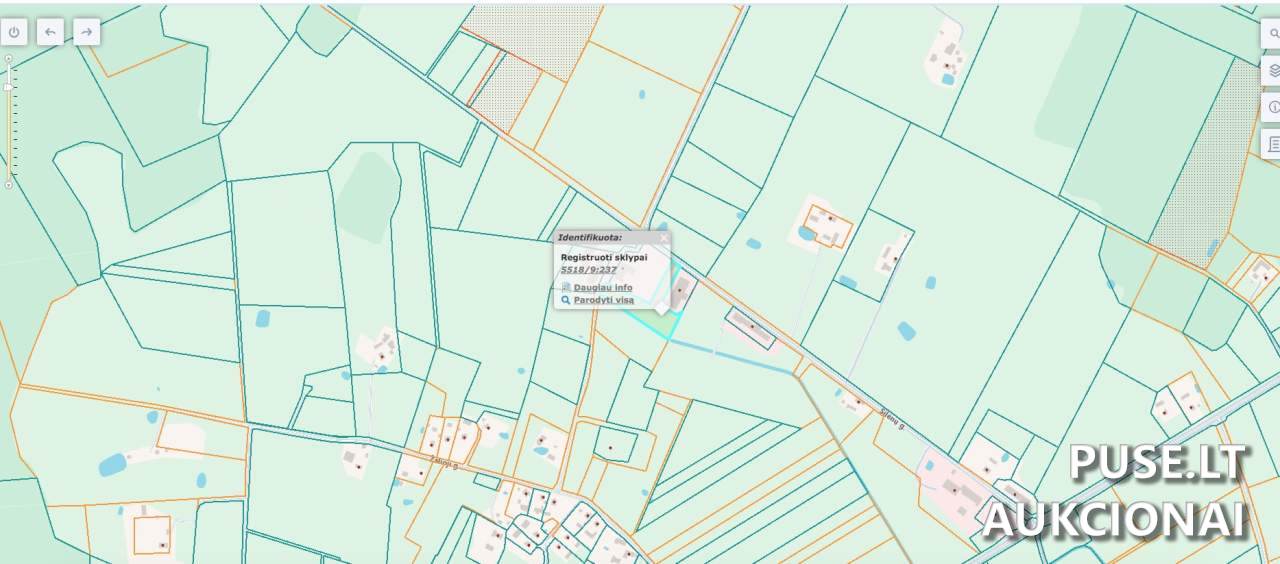Activate the info identify tool

pos(1272,107)
